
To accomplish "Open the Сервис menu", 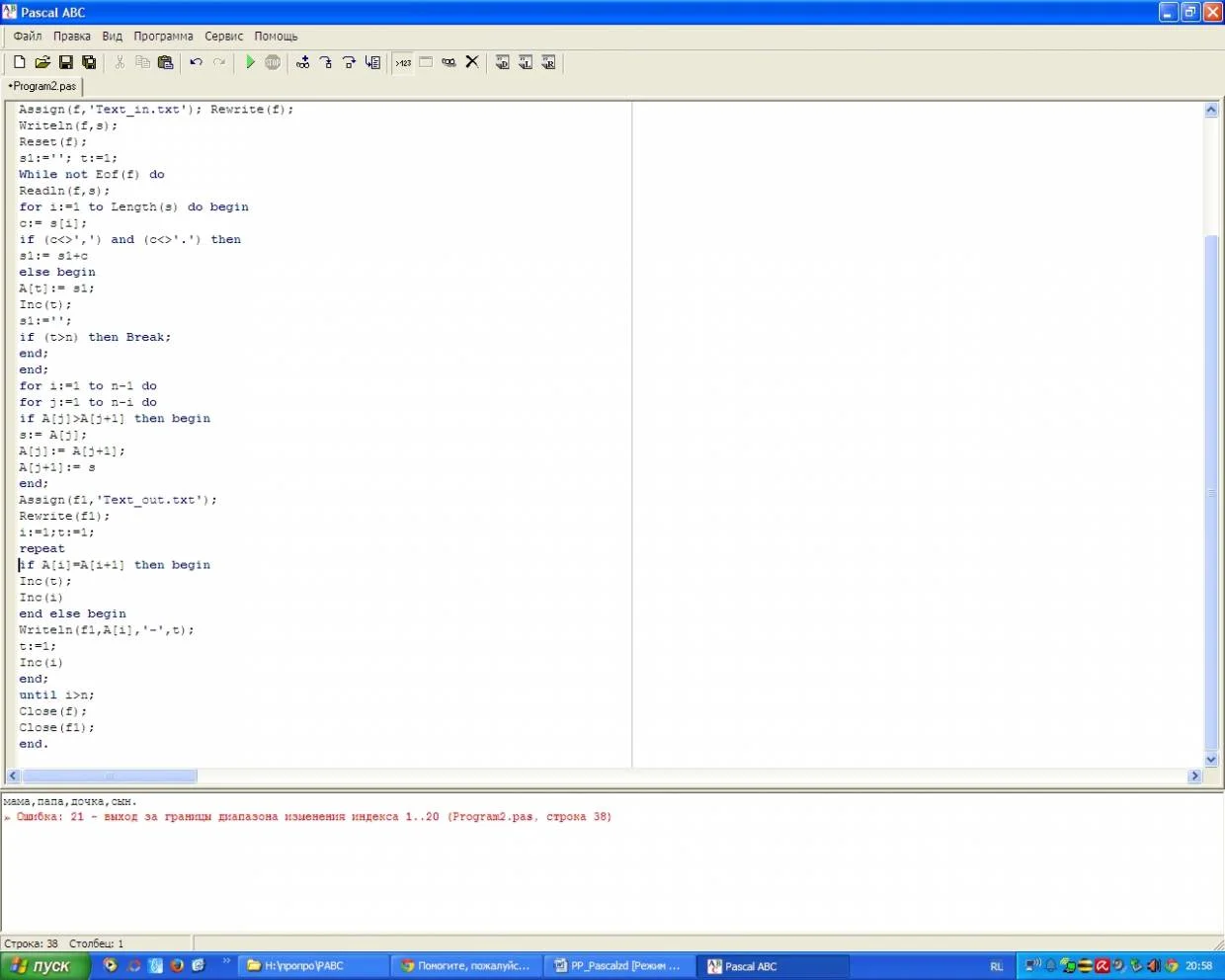I will 224,37.
